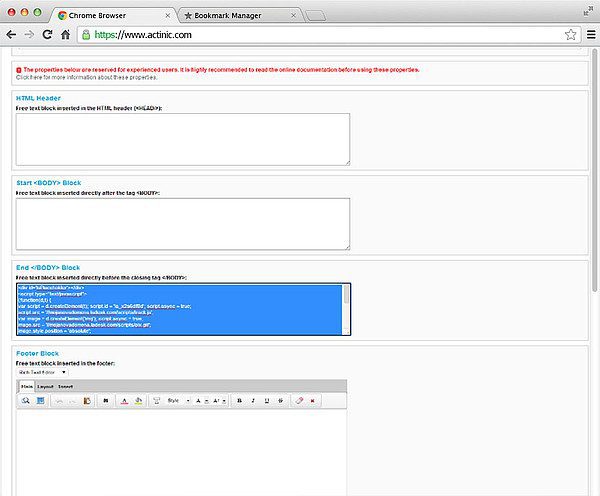Switch to the Layout editor tab
The image size is (600, 496).
46,385
